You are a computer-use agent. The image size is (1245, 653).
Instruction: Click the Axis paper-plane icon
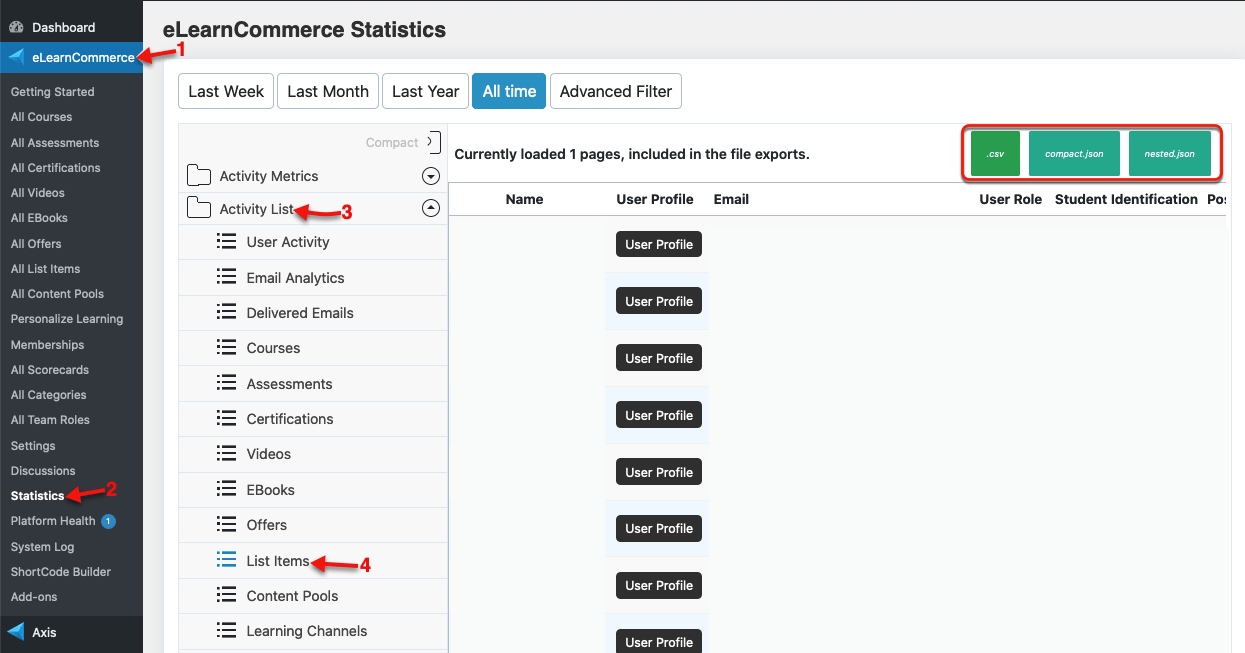point(16,632)
